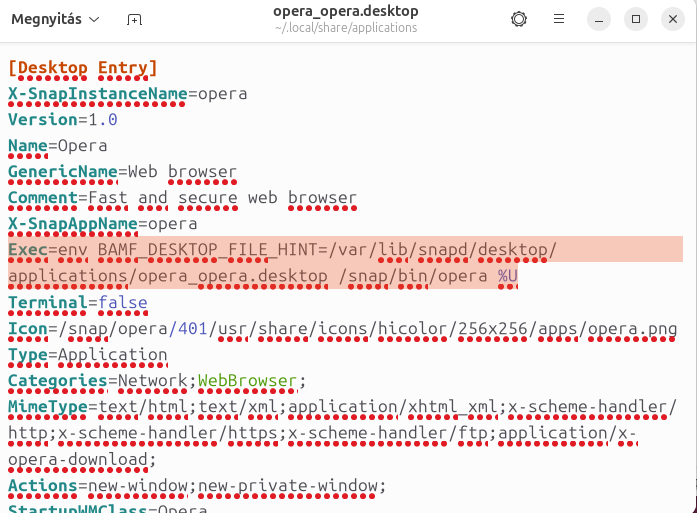Click the Actions=new-window;new-private-window; line
This screenshot has width=697, height=513.
pyautogui.click(x=197, y=486)
